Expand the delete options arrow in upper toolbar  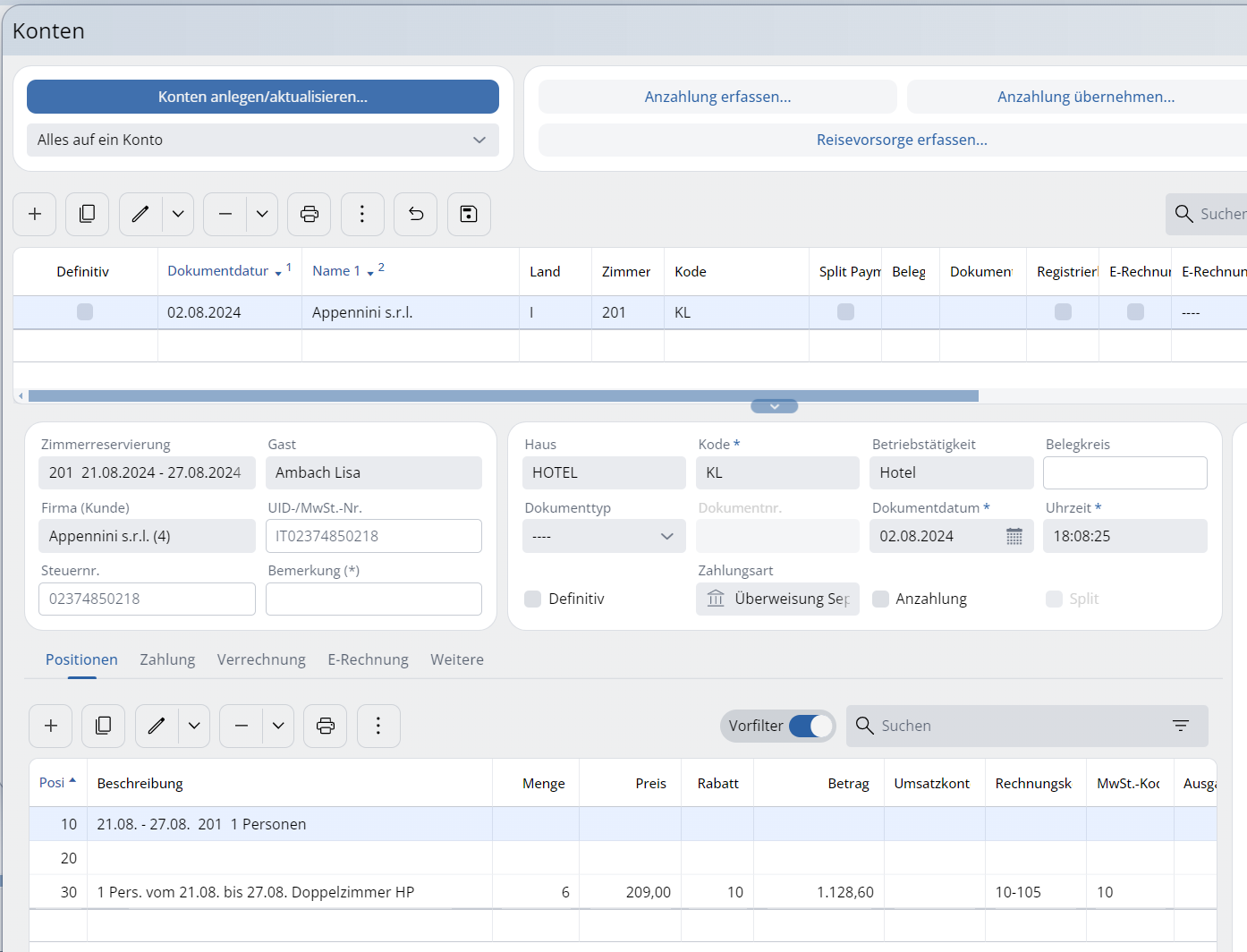262,214
